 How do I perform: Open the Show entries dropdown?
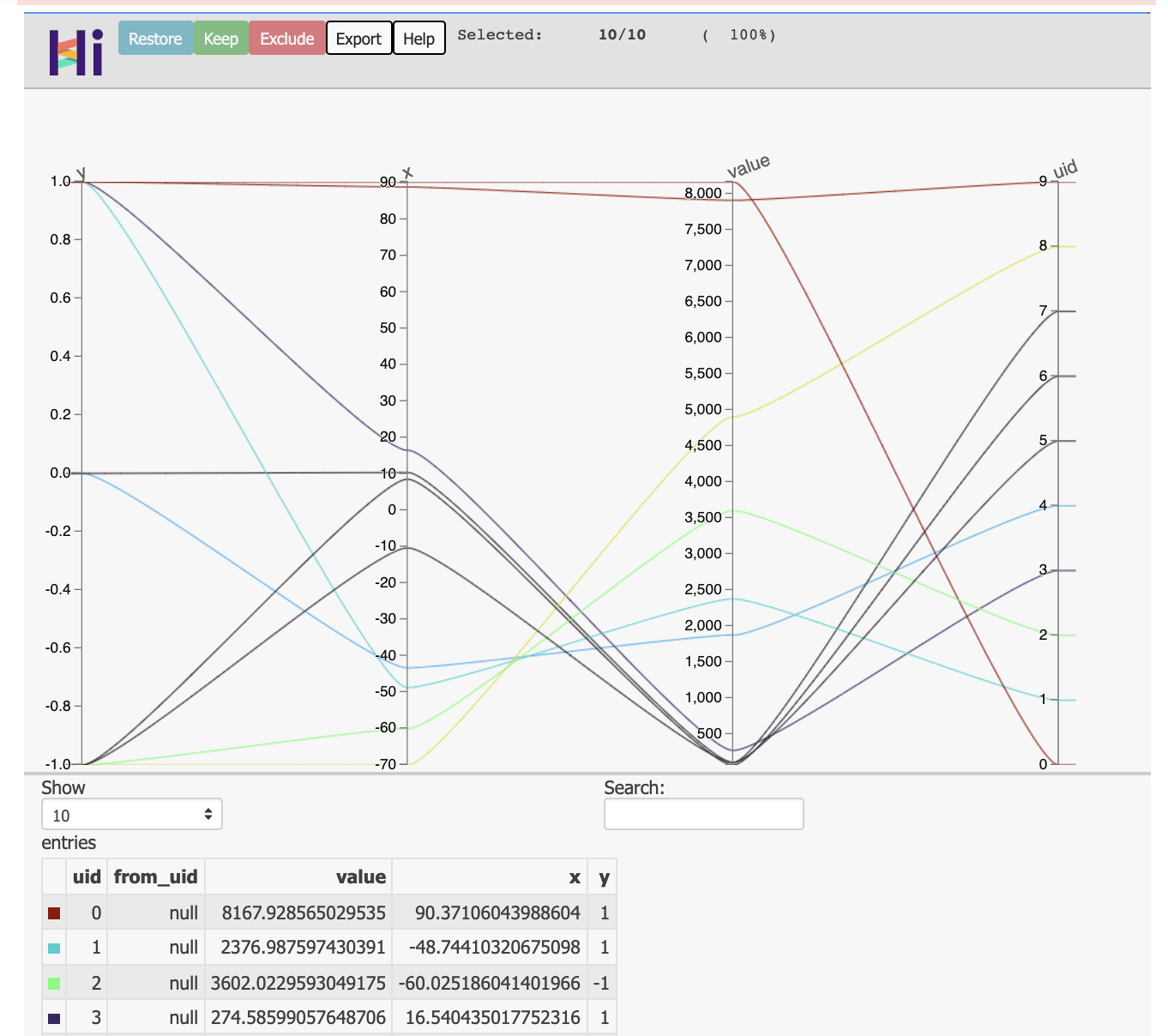pyautogui.click(x=131, y=813)
